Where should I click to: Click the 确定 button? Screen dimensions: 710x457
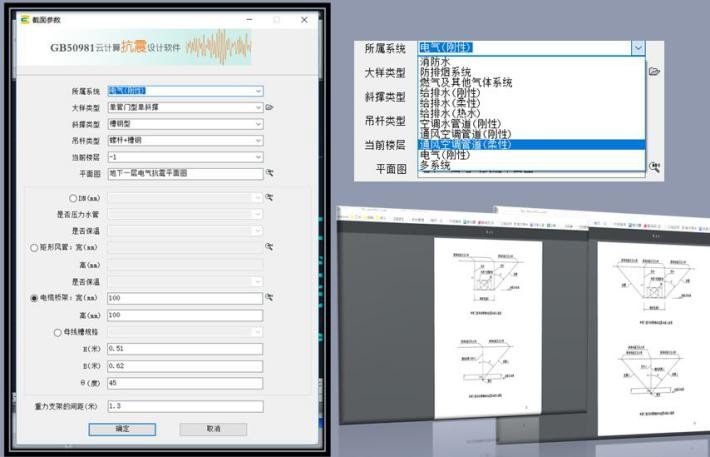coord(122,429)
